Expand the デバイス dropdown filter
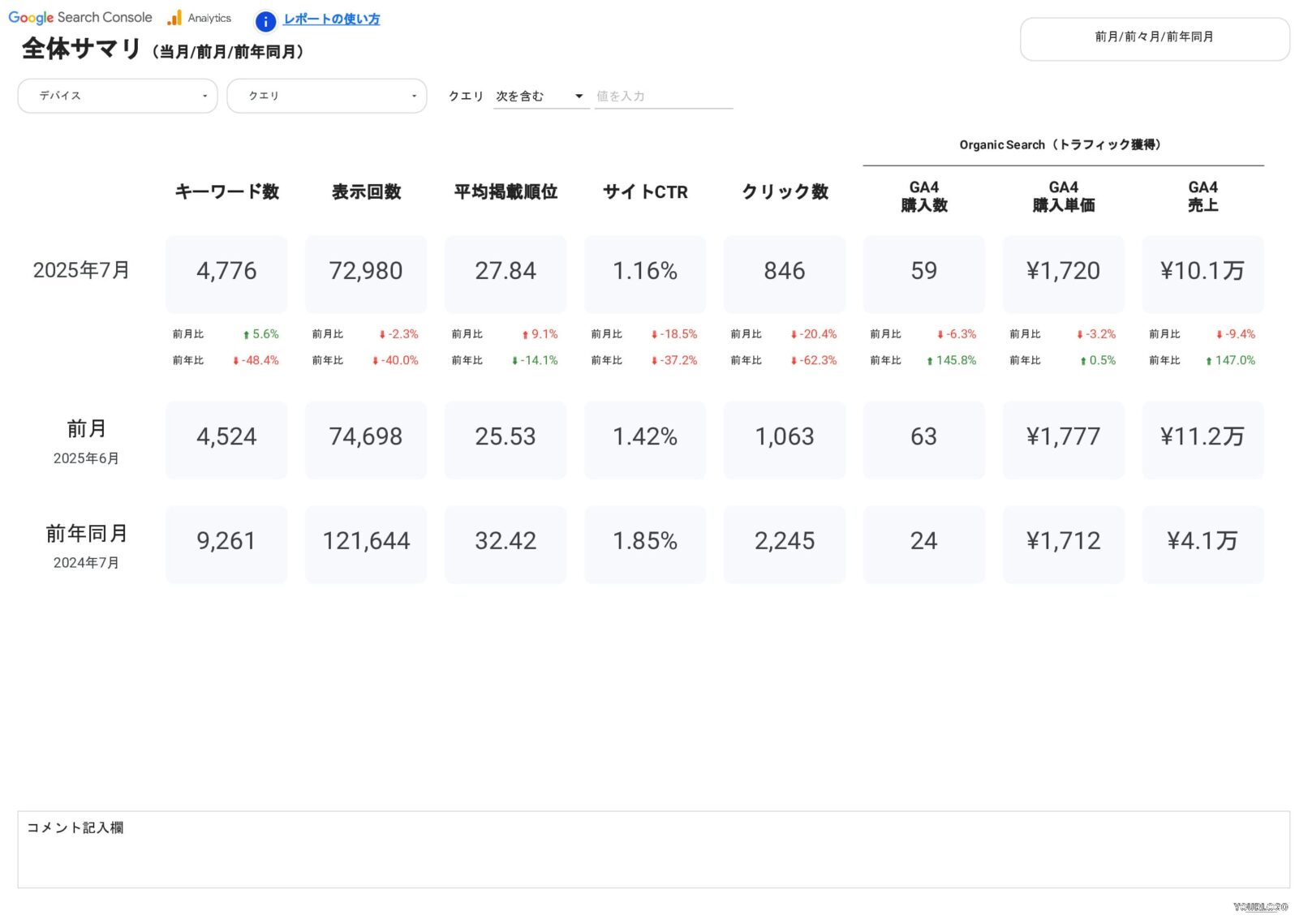The width and height of the screenshot is (1308, 924). [118, 96]
